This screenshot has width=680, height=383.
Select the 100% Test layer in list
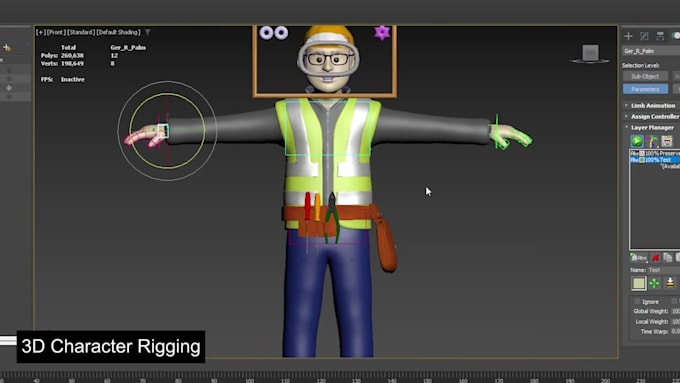(x=655, y=160)
